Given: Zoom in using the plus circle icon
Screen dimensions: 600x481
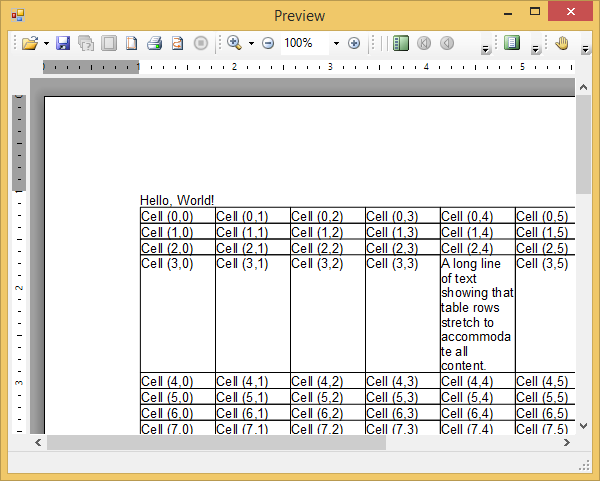Looking at the screenshot, I should (354, 43).
